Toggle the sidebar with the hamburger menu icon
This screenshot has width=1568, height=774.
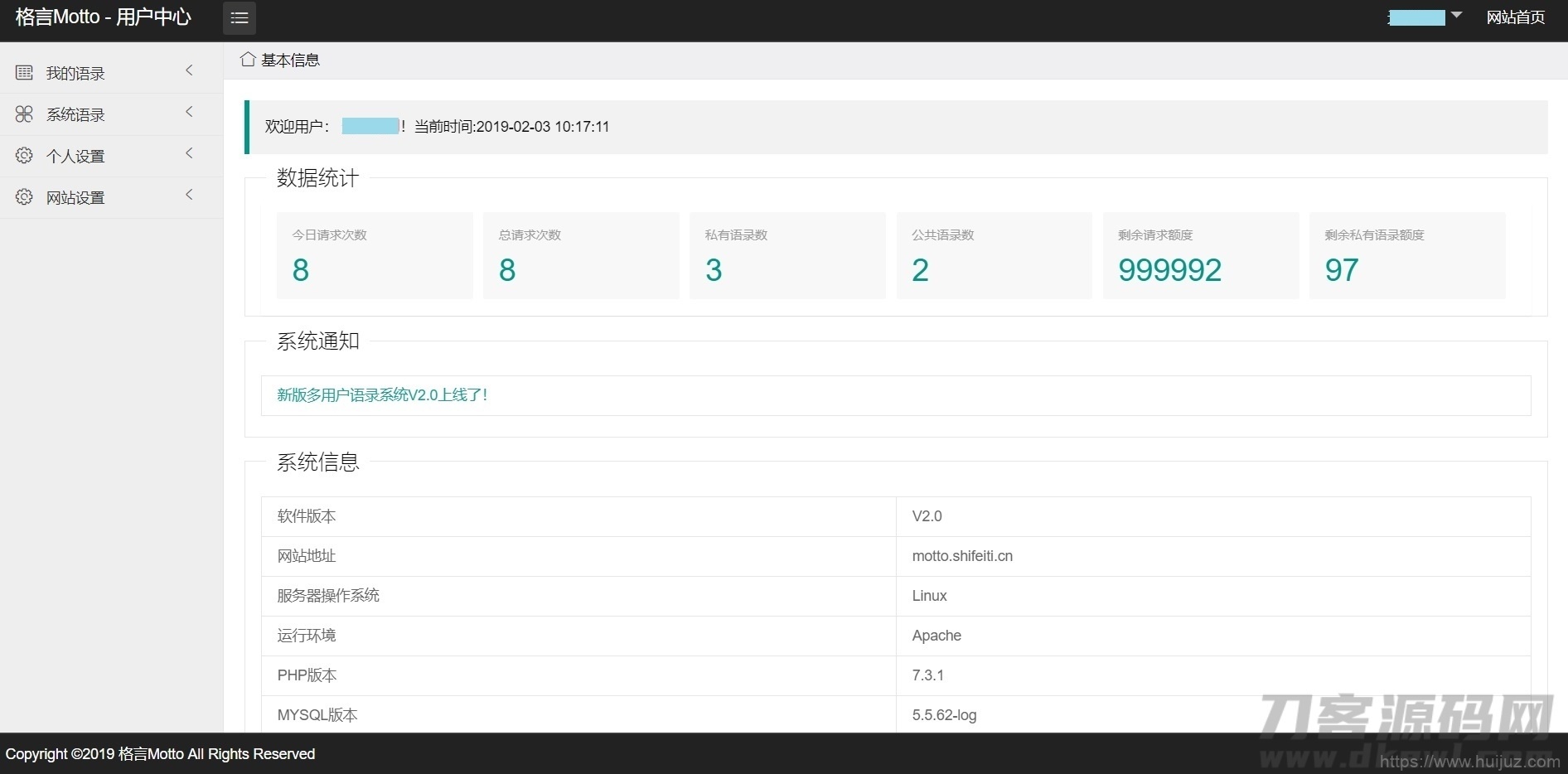[x=240, y=17]
